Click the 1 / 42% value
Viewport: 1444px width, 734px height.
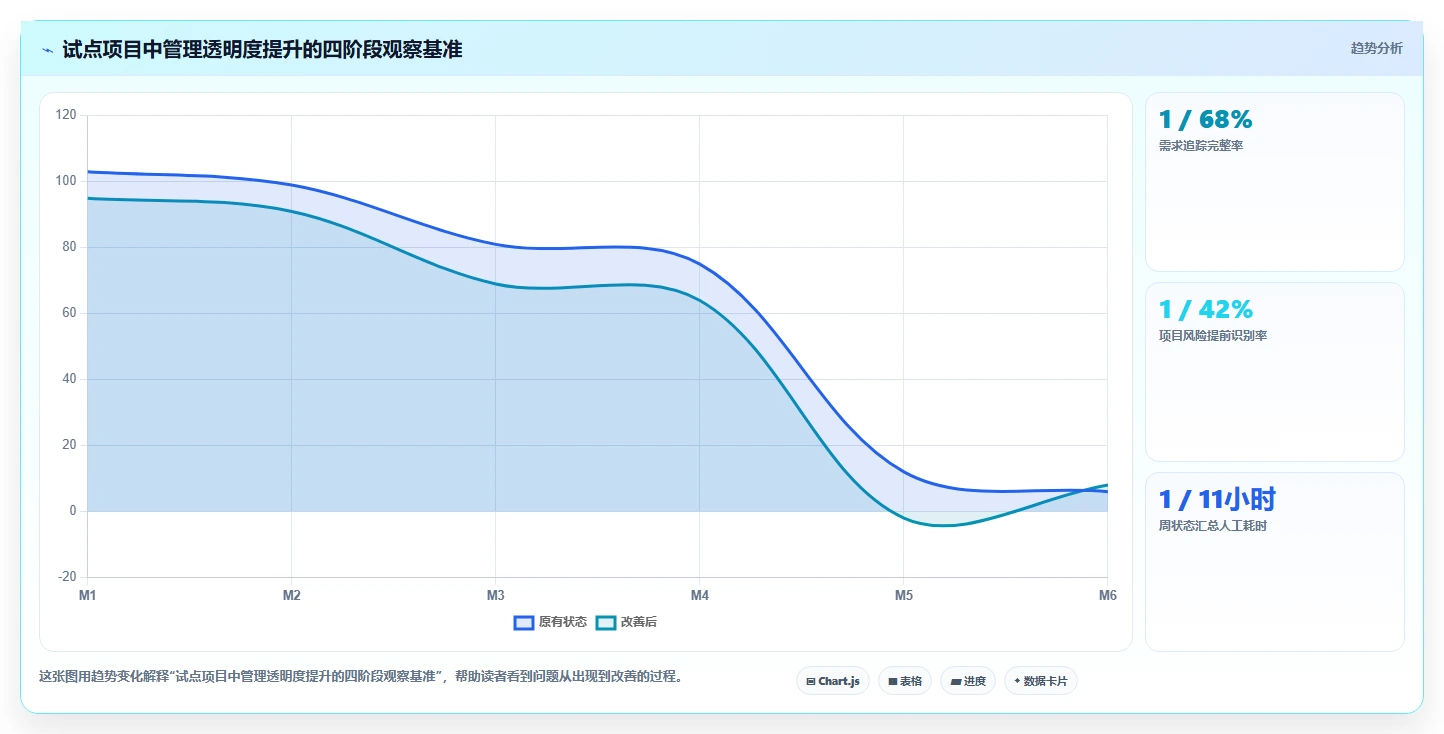(x=1205, y=310)
